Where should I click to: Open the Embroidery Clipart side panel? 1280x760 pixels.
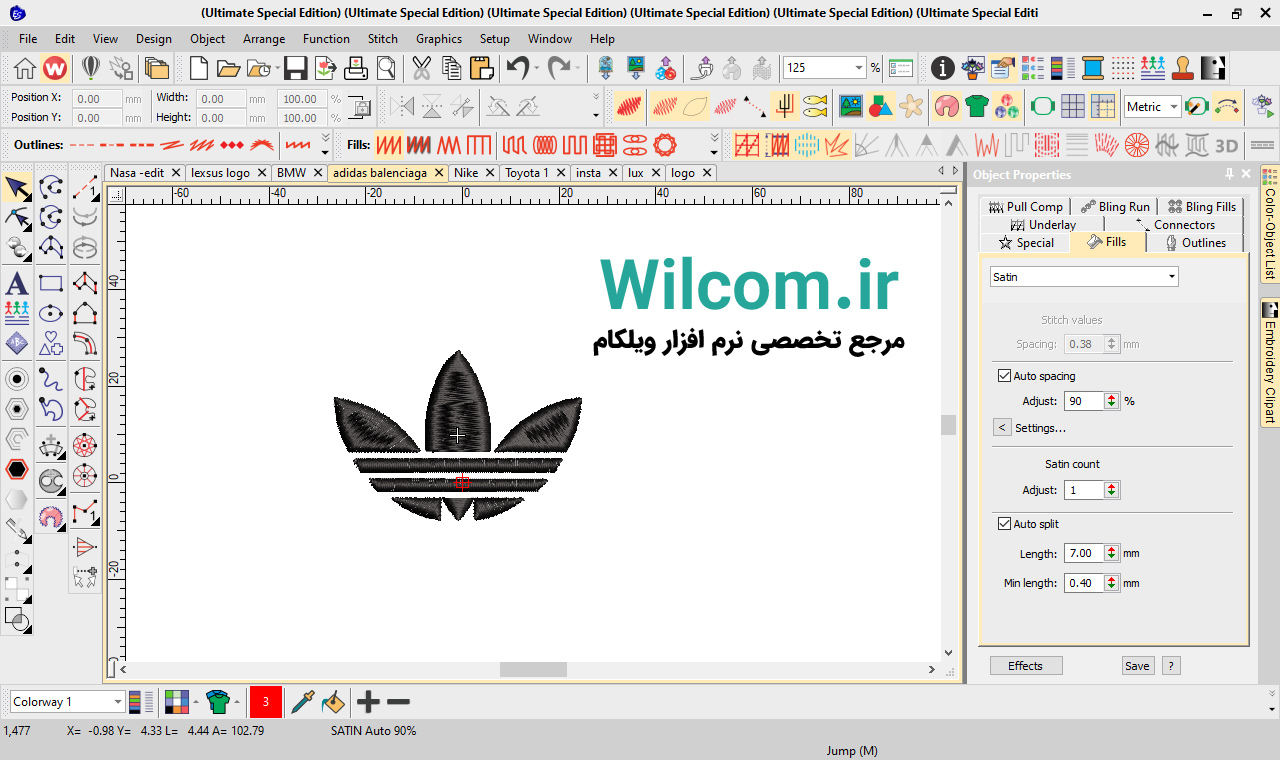tap(1270, 363)
